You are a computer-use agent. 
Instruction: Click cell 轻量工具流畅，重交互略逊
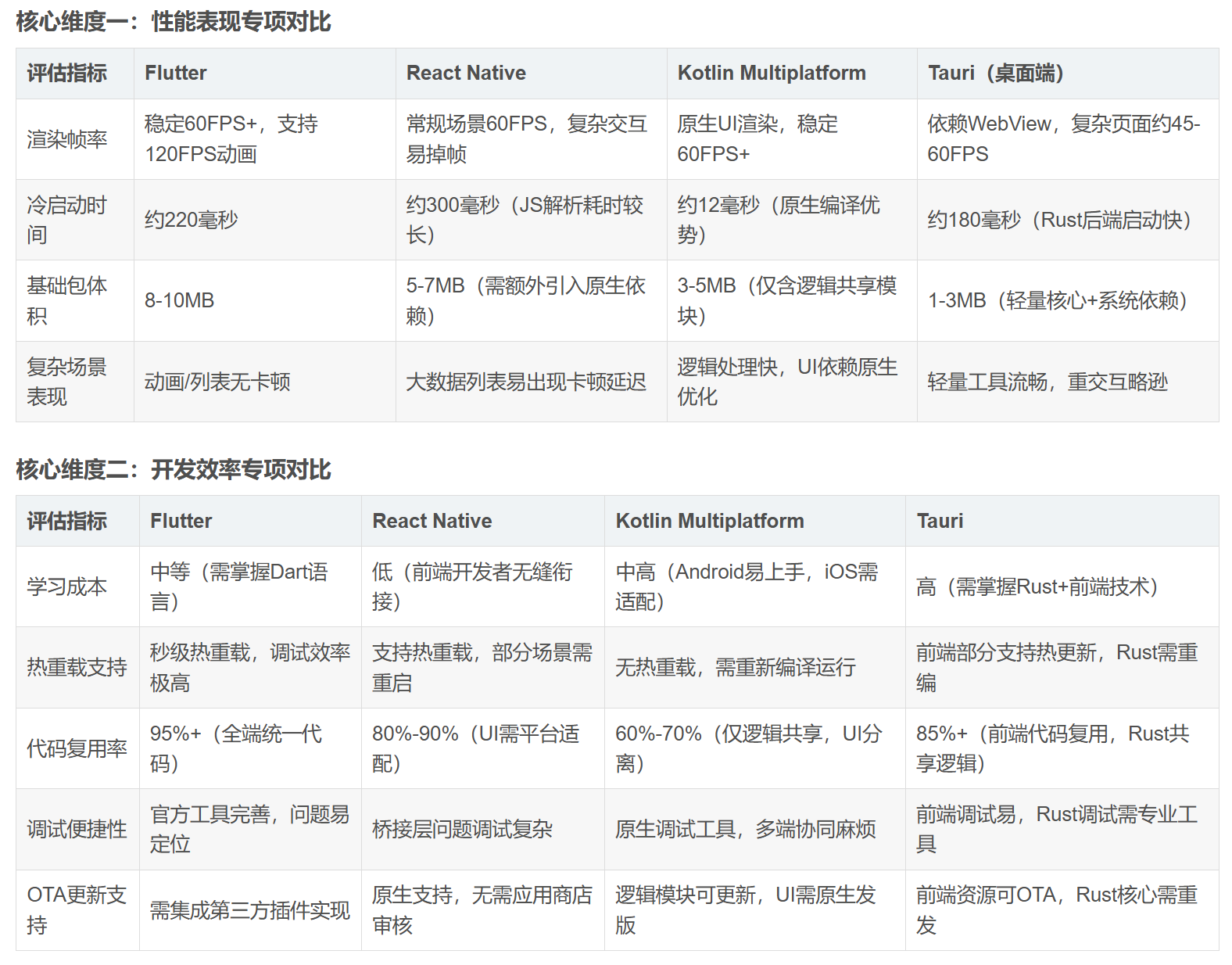(1067, 382)
